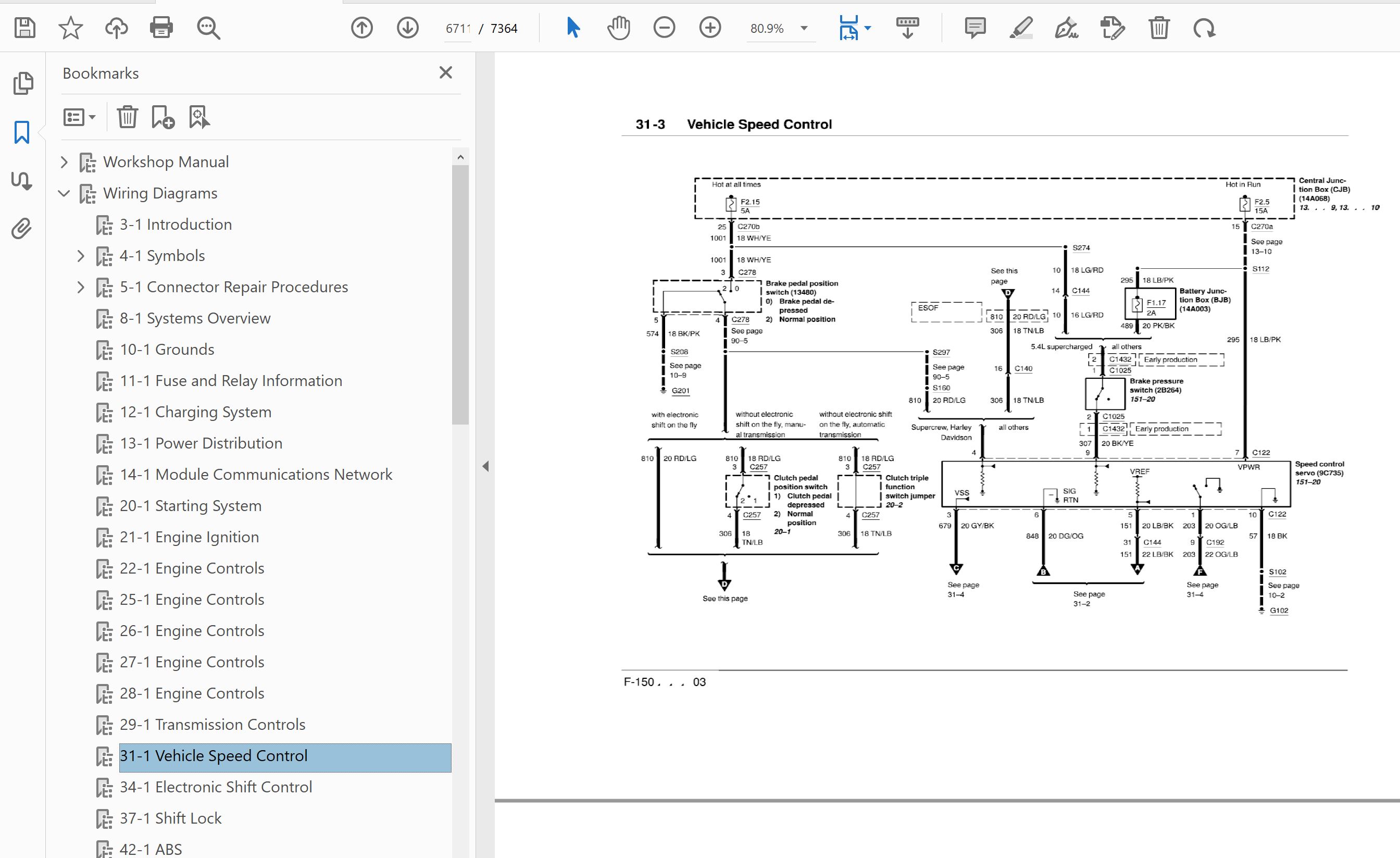Screen dimensions: 1400x858
Task: Open the zoom percentage dropdown
Action: pos(804,29)
